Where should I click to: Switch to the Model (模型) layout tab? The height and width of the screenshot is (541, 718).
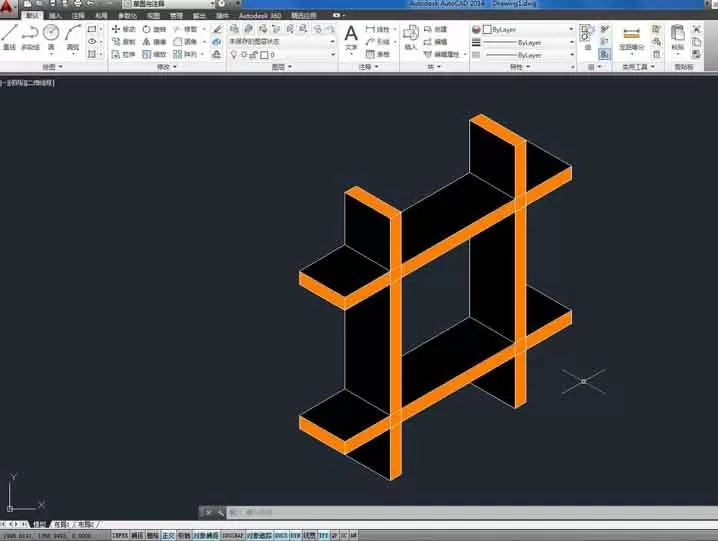pyautogui.click(x=40, y=524)
